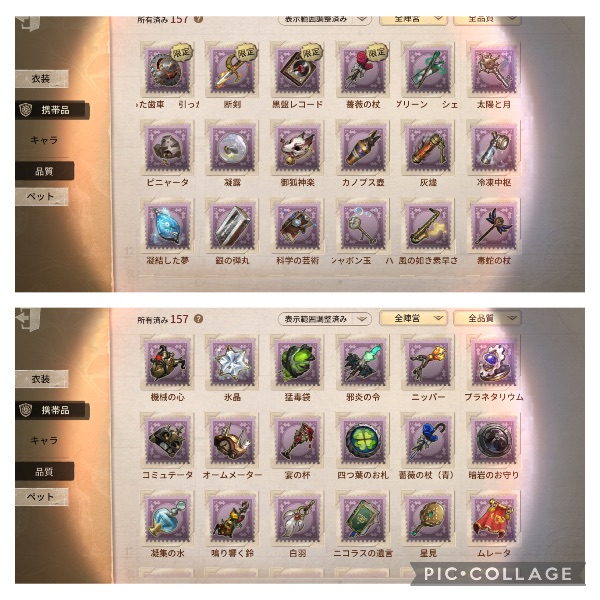Select the saxophone accessory icon

[x=428, y=227]
